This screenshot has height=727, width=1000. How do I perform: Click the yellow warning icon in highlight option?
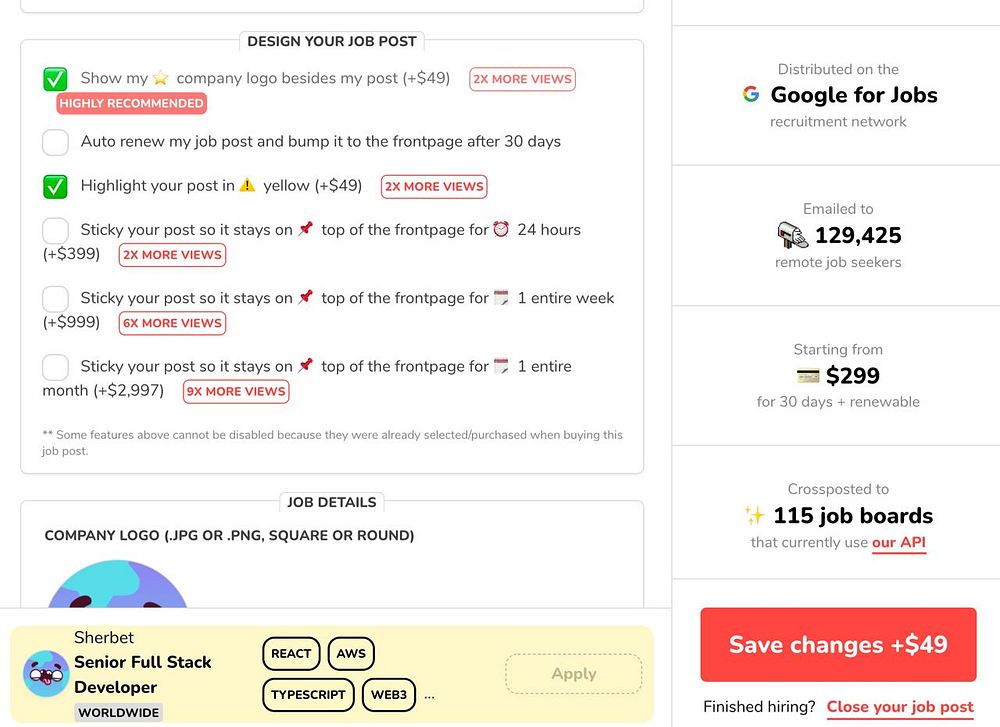pyautogui.click(x=247, y=186)
